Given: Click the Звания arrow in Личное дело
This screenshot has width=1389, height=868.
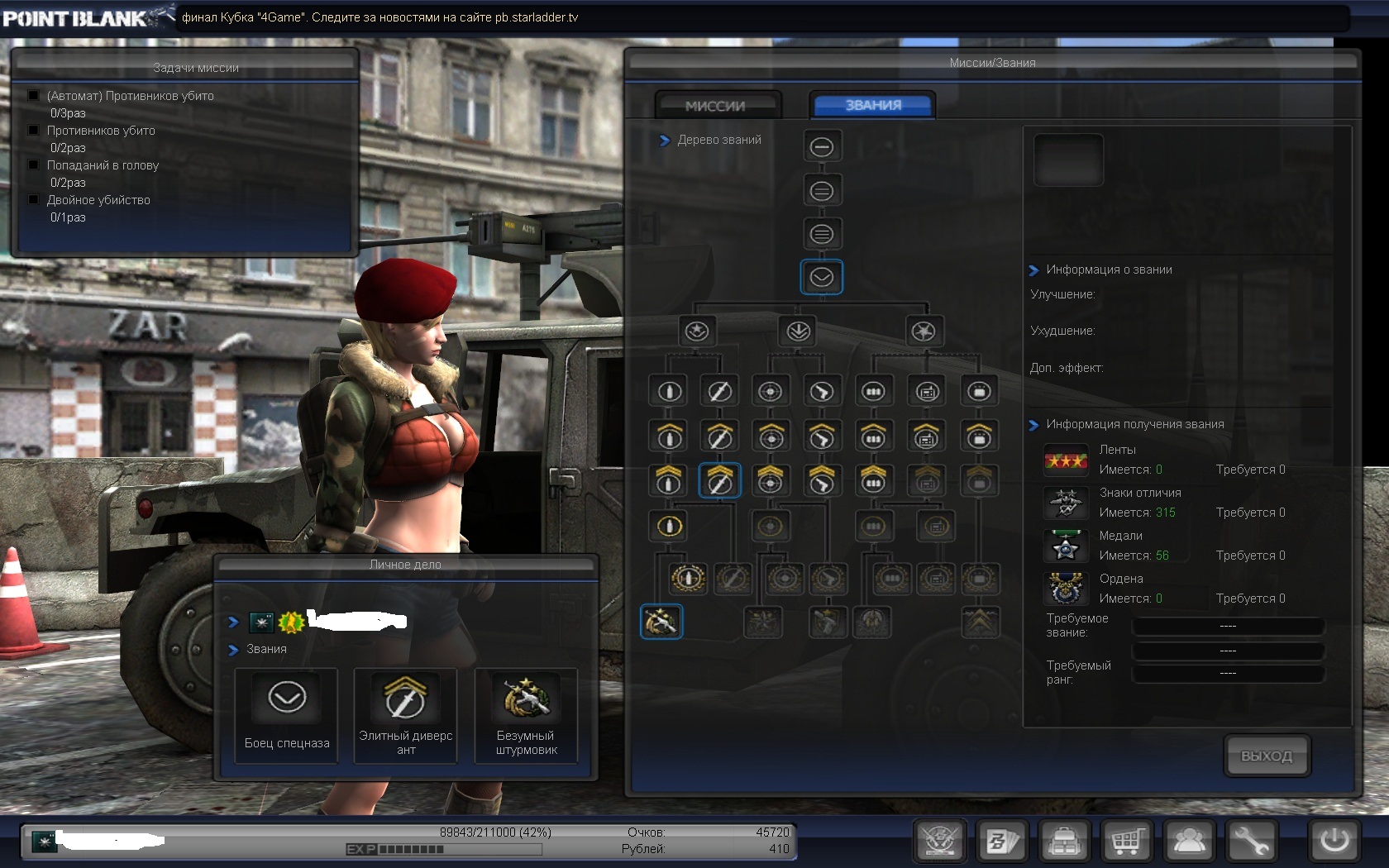Looking at the screenshot, I should [x=233, y=650].
